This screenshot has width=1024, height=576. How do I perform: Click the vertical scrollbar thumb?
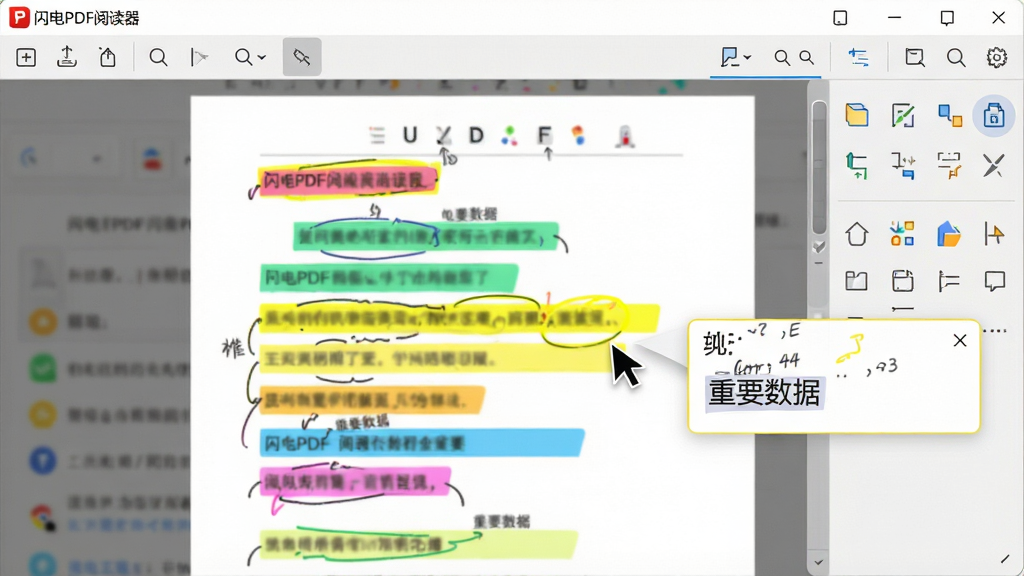click(x=819, y=167)
